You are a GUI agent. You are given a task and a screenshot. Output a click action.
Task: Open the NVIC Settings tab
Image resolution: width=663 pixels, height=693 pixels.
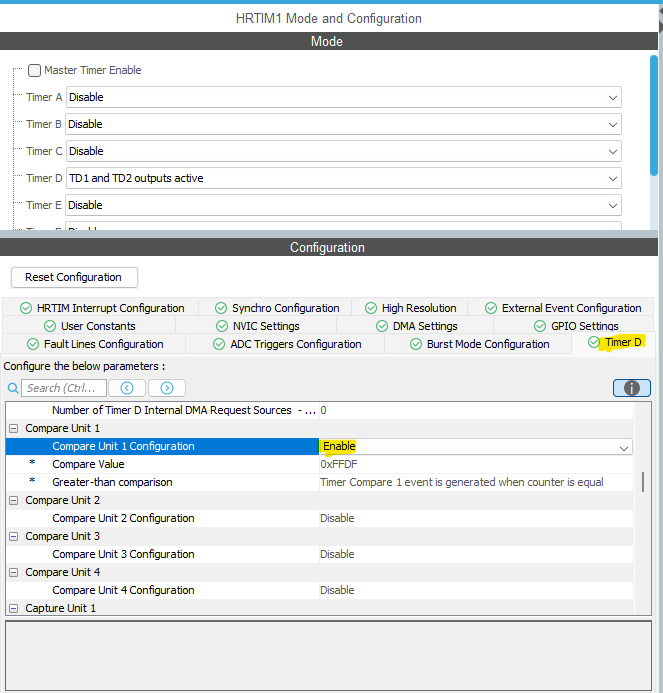(x=257, y=326)
